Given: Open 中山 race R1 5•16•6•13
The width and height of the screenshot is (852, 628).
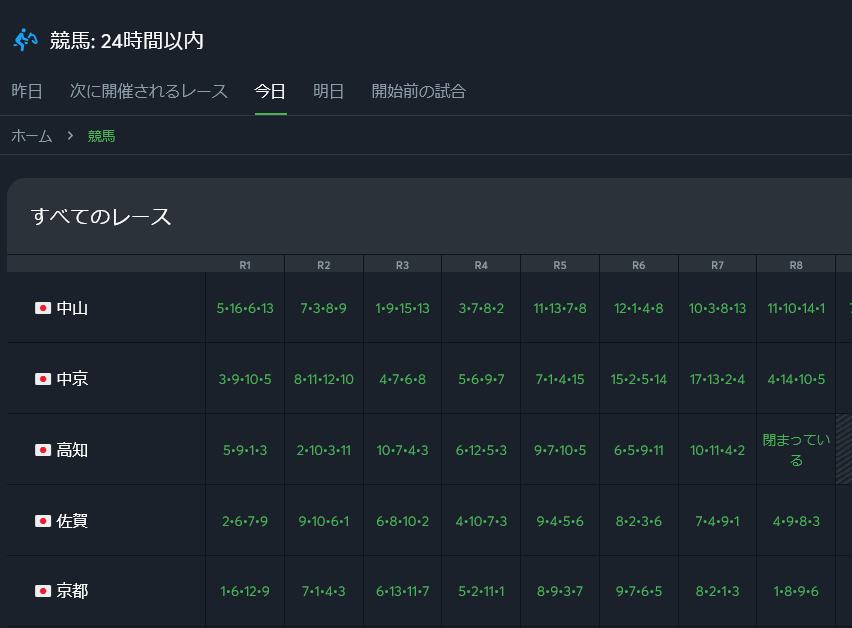Looking at the screenshot, I should (245, 308).
